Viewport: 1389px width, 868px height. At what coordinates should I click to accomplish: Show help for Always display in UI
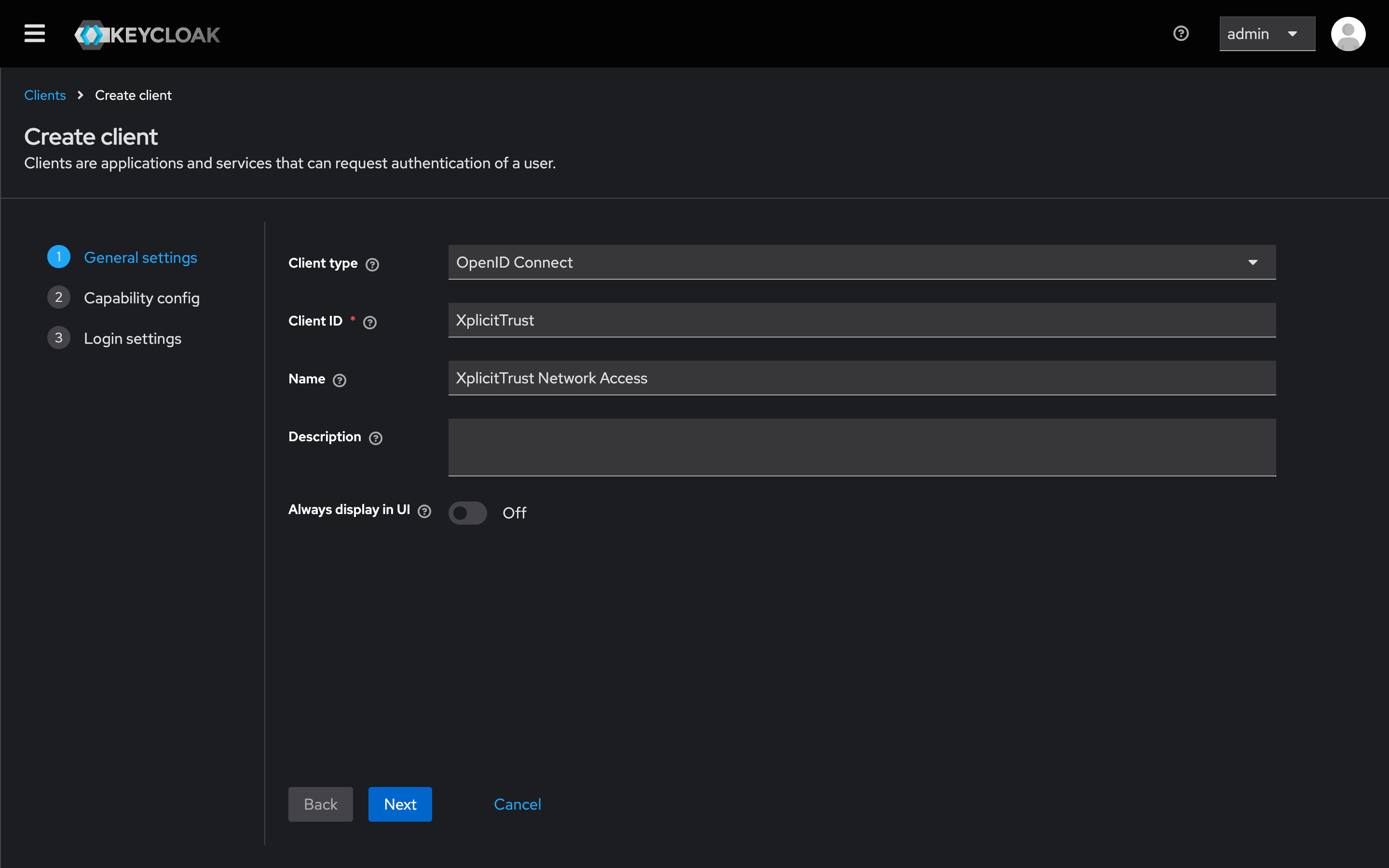[x=424, y=511]
